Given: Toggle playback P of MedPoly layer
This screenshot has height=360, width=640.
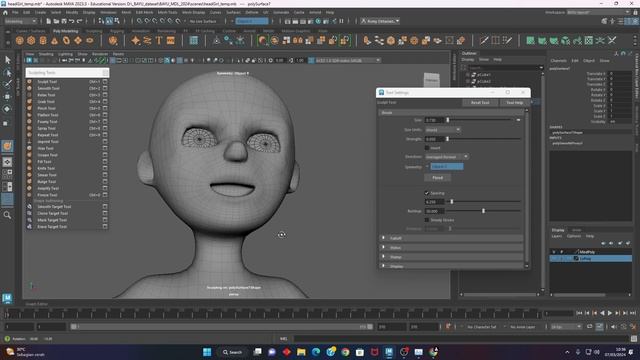Looking at the screenshot, I should click(x=562, y=252).
